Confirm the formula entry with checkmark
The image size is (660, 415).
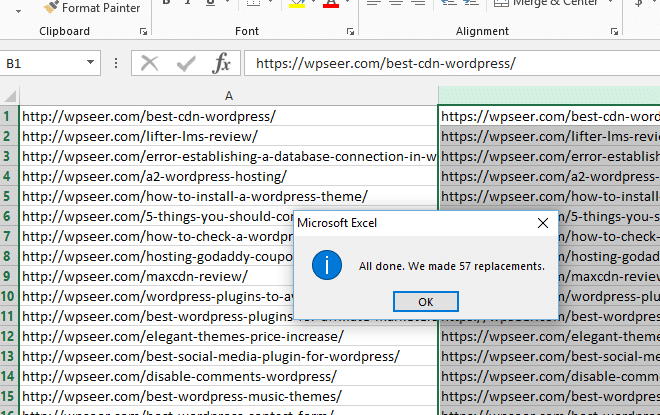pos(186,64)
